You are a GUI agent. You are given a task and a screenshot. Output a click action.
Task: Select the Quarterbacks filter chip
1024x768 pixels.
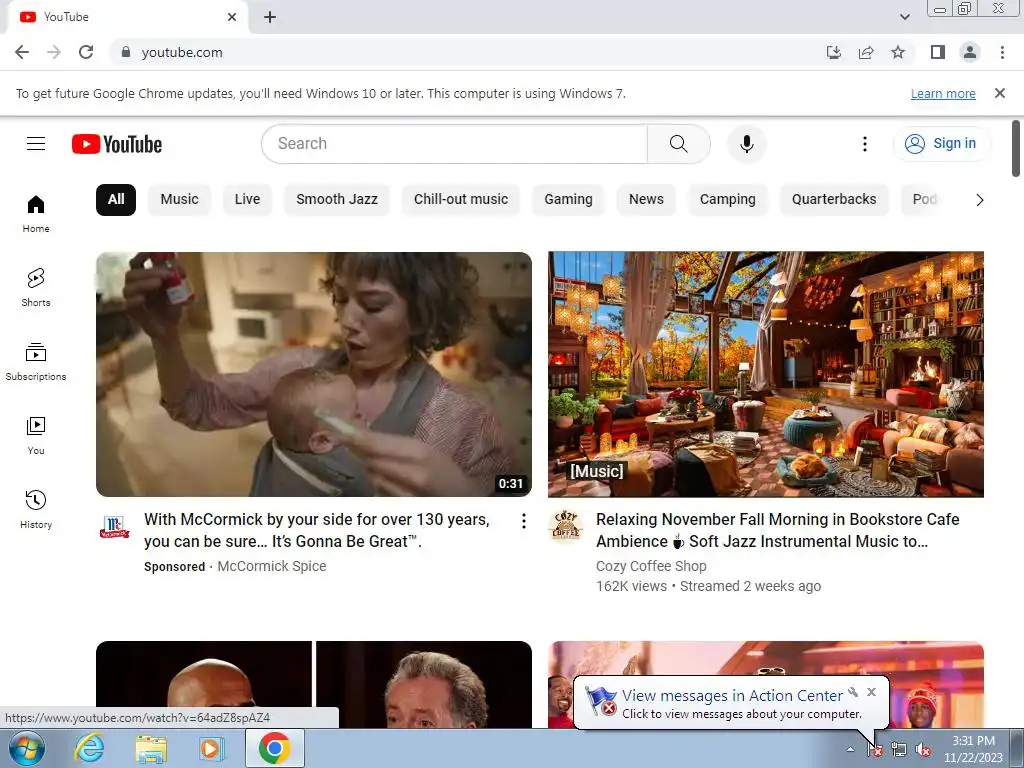[x=834, y=199]
